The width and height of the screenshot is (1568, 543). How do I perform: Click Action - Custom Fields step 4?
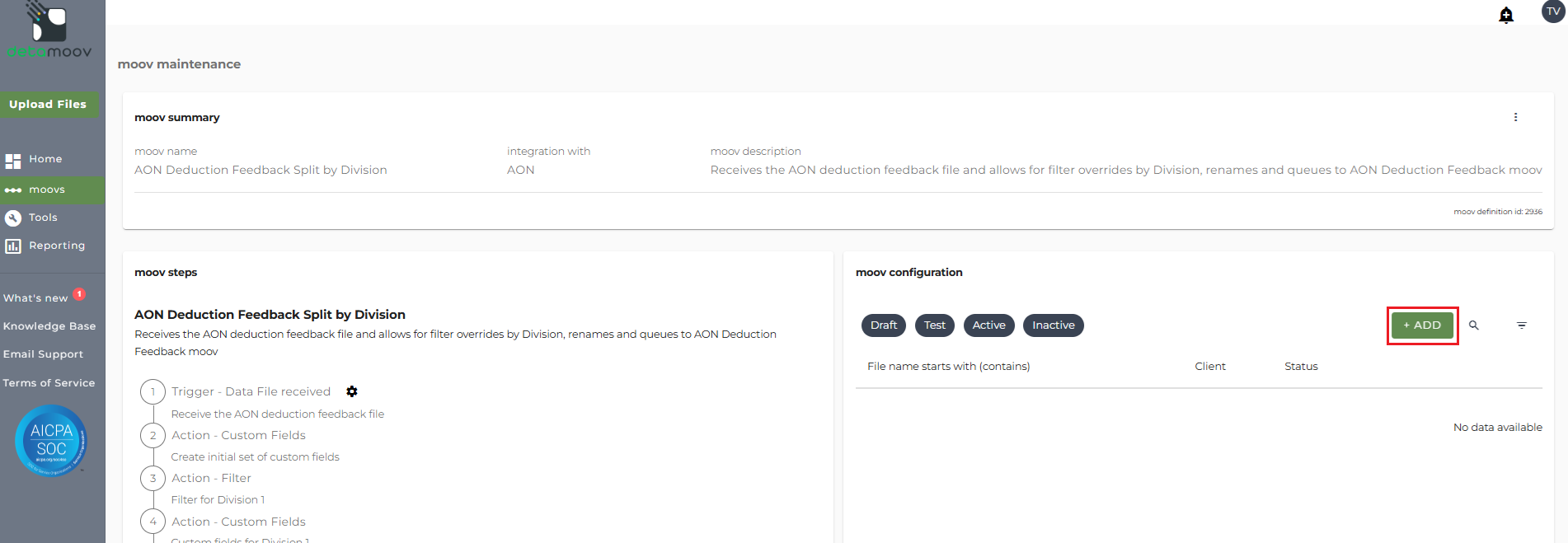click(x=238, y=522)
